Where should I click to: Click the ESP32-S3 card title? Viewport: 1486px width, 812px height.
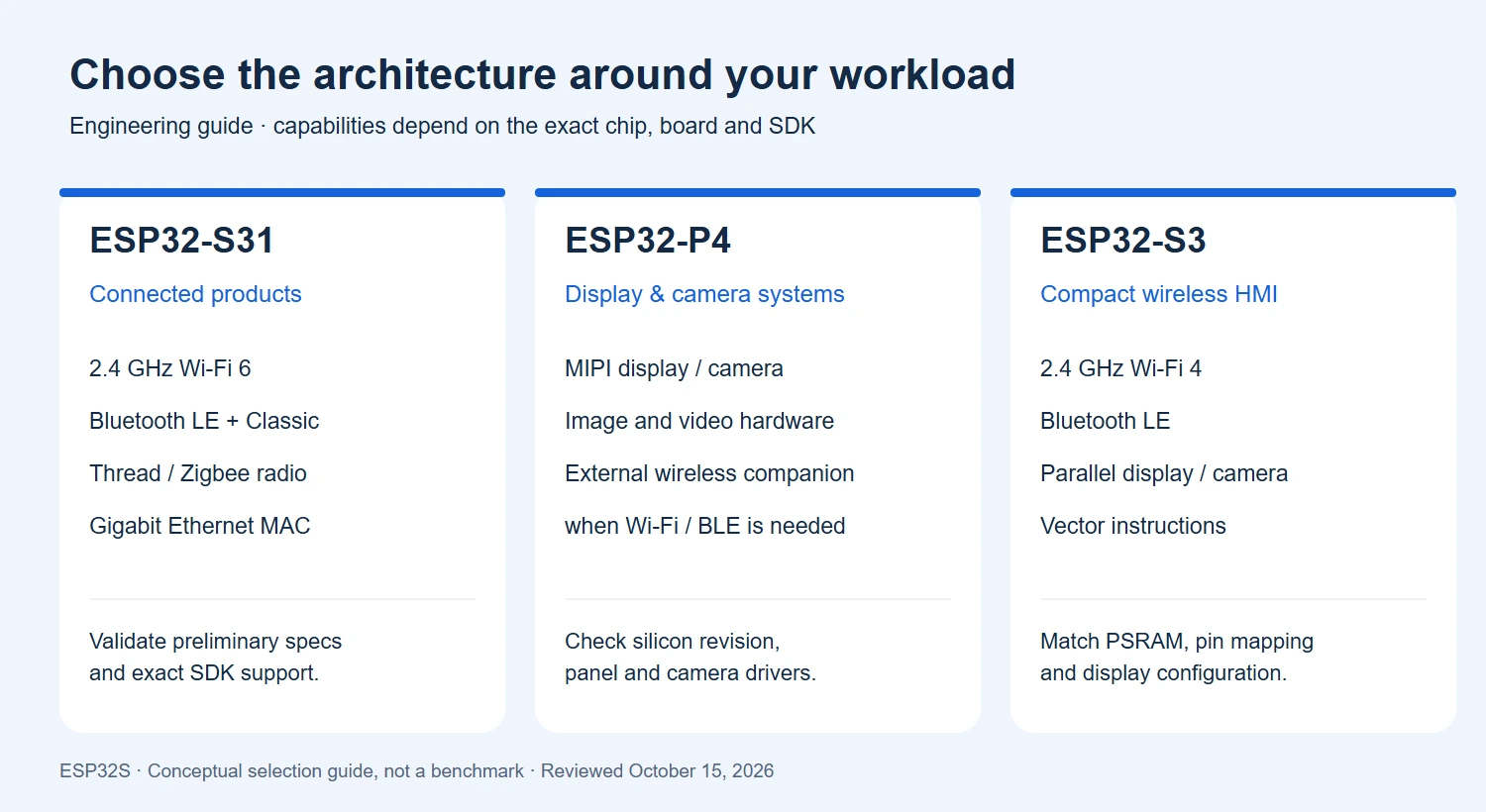coord(1123,241)
